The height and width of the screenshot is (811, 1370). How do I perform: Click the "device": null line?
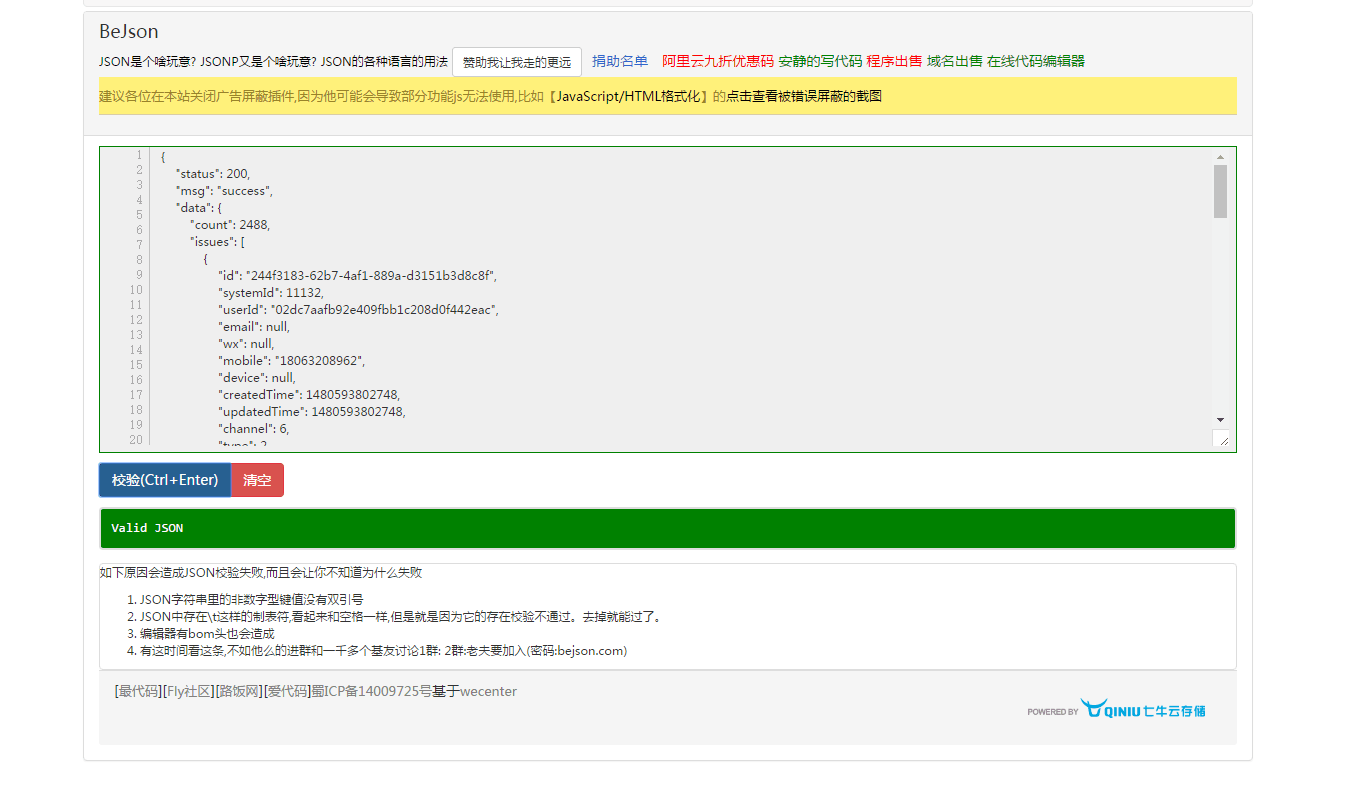(x=257, y=378)
